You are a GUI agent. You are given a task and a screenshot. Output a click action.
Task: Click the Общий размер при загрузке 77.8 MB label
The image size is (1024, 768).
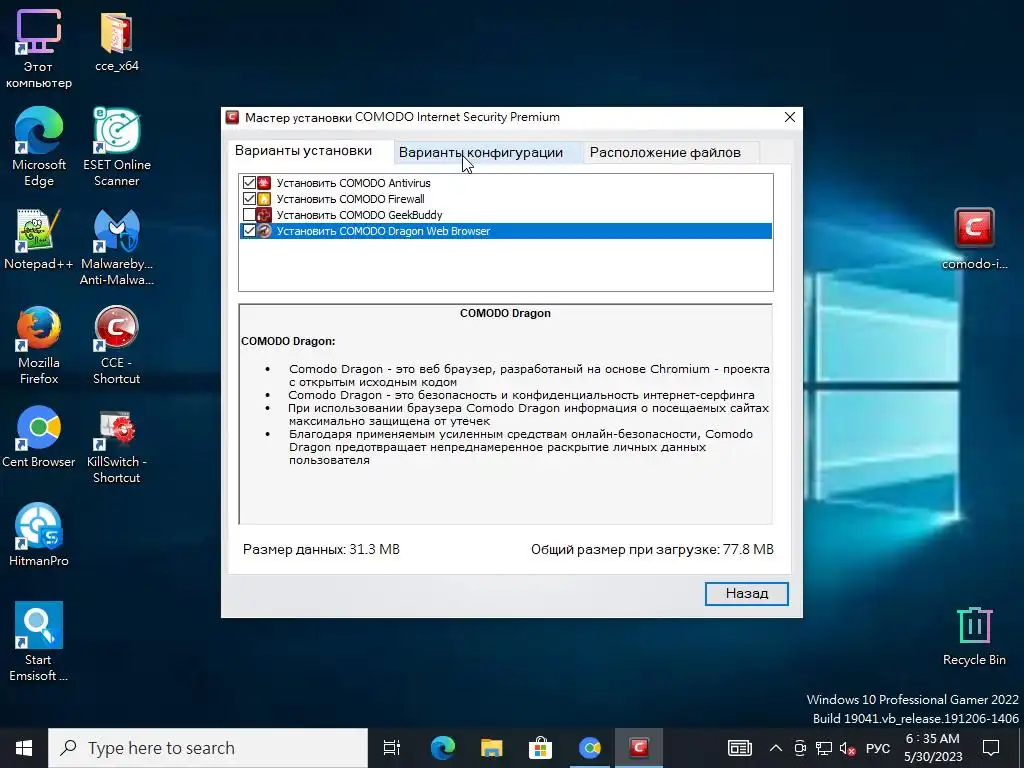pos(652,549)
